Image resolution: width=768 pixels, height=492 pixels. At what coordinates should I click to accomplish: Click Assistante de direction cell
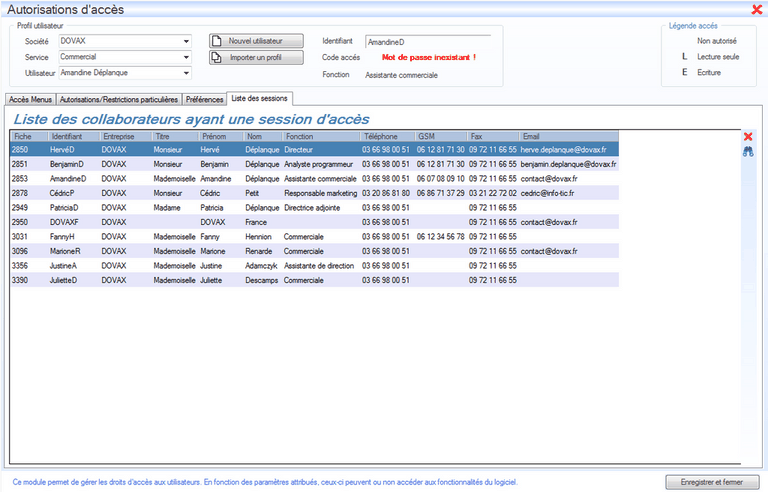(x=319, y=266)
